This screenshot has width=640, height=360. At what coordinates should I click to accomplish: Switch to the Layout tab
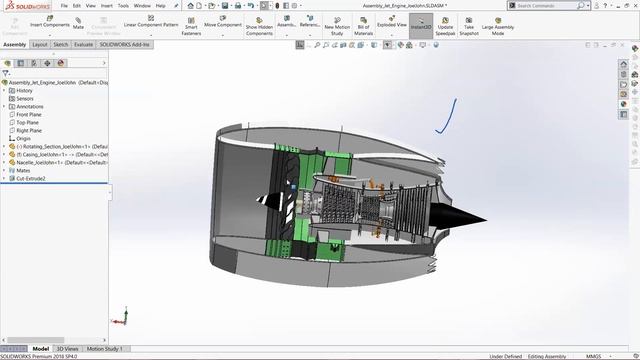click(x=40, y=44)
